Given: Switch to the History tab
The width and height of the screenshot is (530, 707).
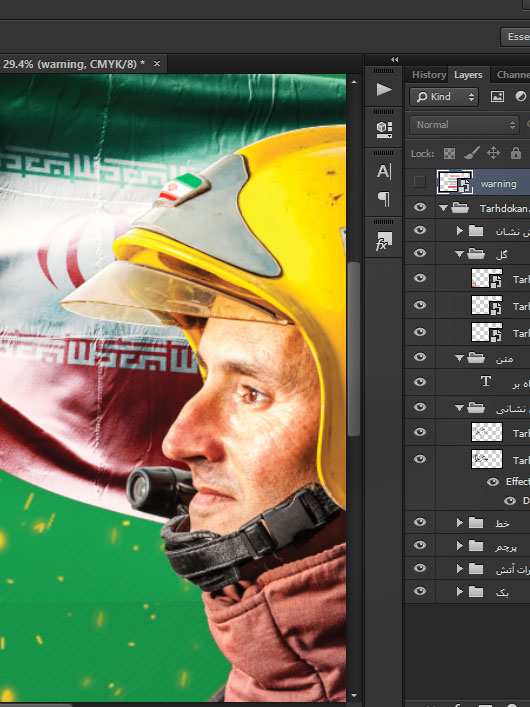Looking at the screenshot, I should coord(429,75).
